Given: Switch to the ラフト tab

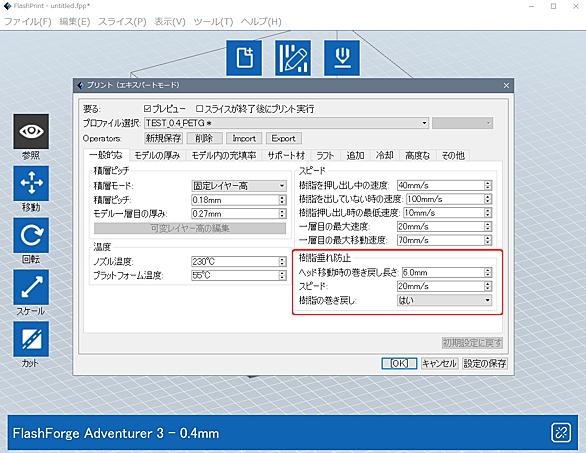Looking at the screenshot, I should (x=325, y=155).
